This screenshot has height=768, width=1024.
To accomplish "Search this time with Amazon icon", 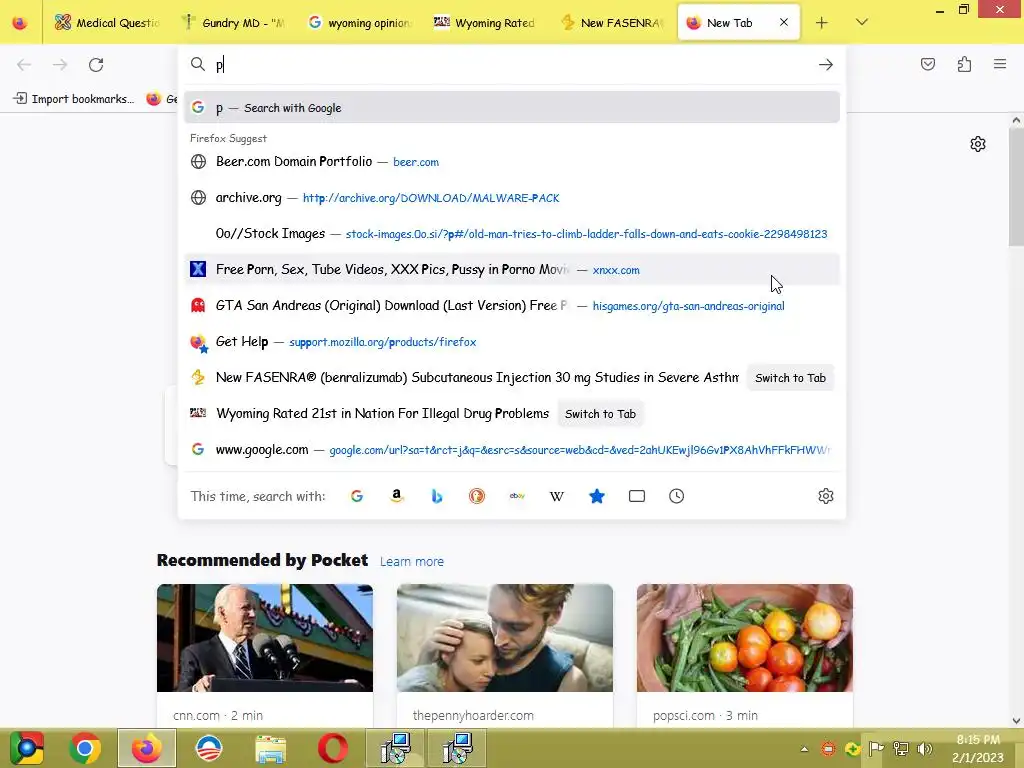I will click(x=396, y=496).
